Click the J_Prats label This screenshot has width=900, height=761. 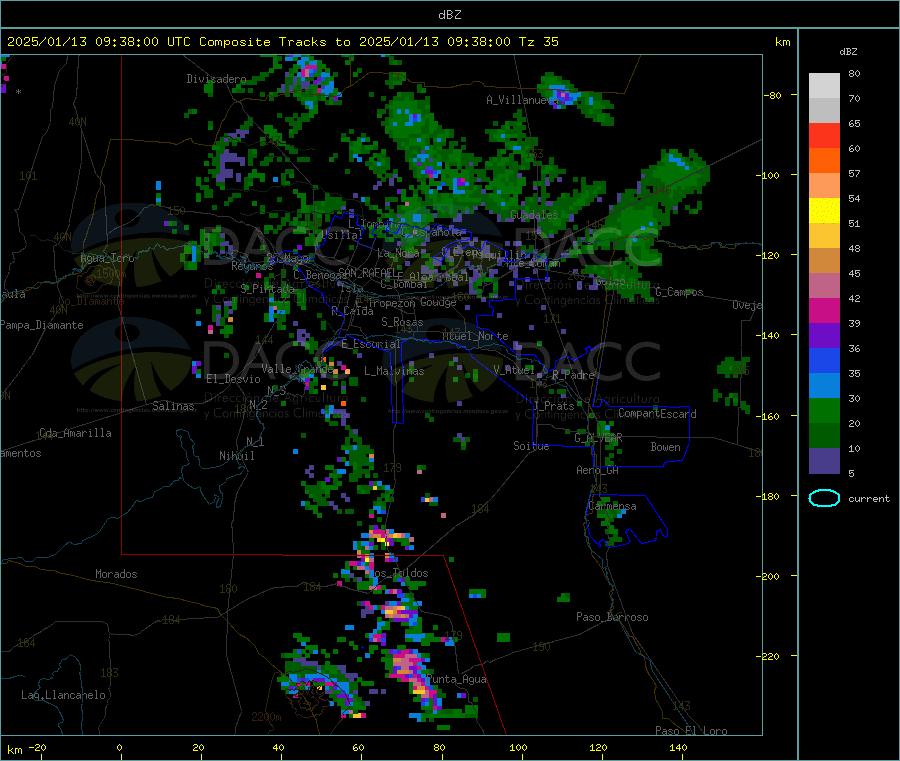point(553,406)
